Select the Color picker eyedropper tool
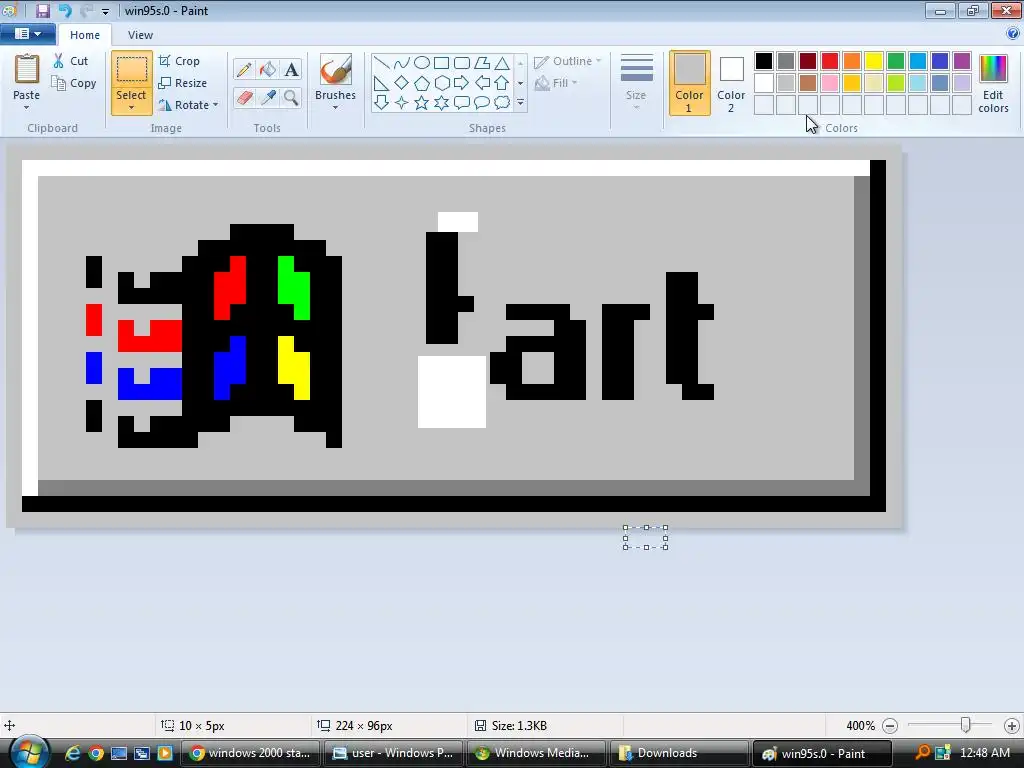Viewport: 1024px width, 768px height. point(268,97)
